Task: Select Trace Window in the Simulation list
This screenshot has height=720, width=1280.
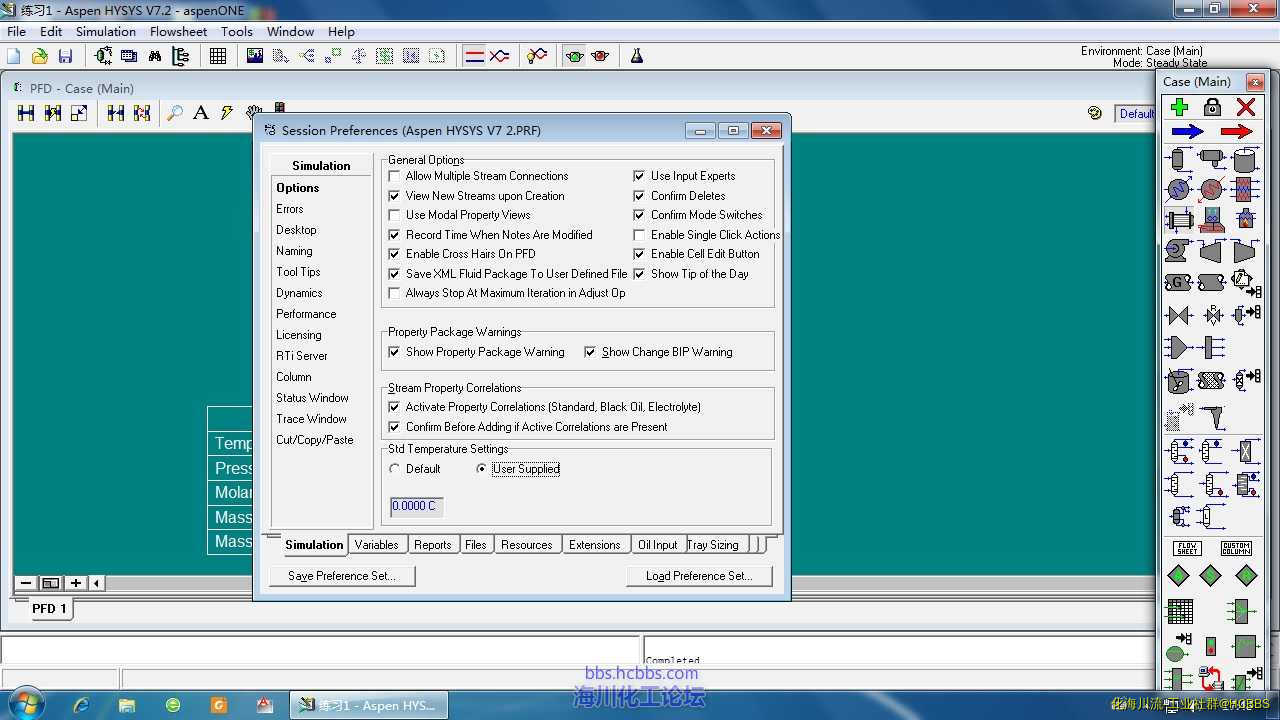Action: [x=311, y=419]
